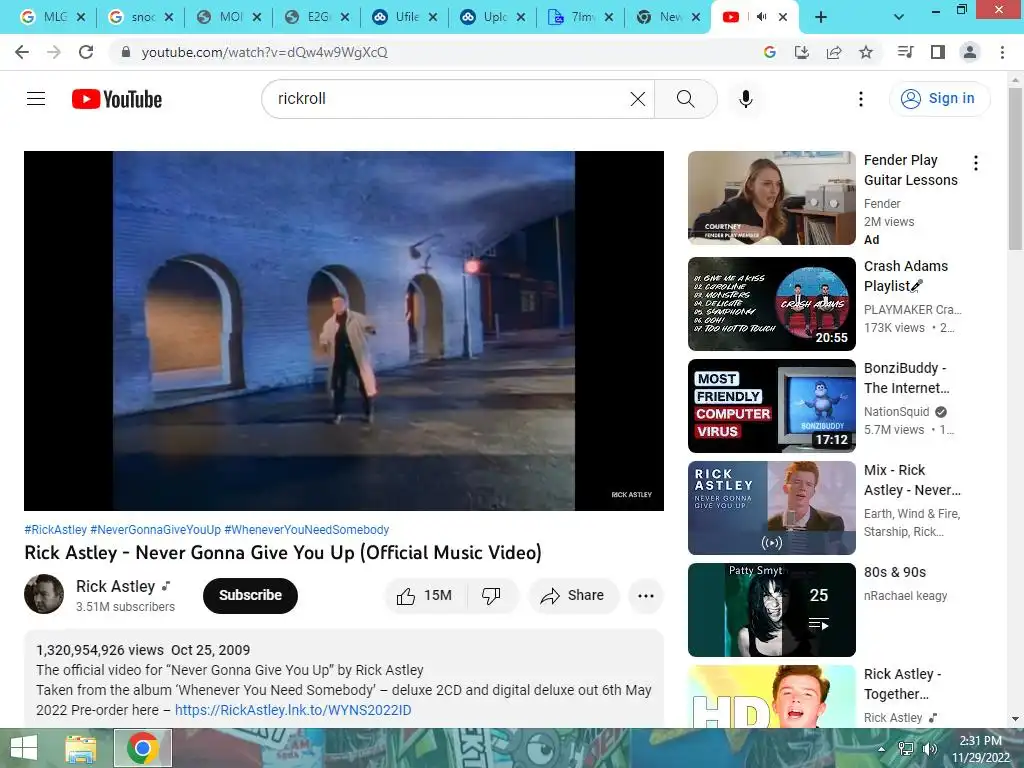1024x768 pixels.
Task: Click the nRachael keagy channel name
Action: click(905, 596)
